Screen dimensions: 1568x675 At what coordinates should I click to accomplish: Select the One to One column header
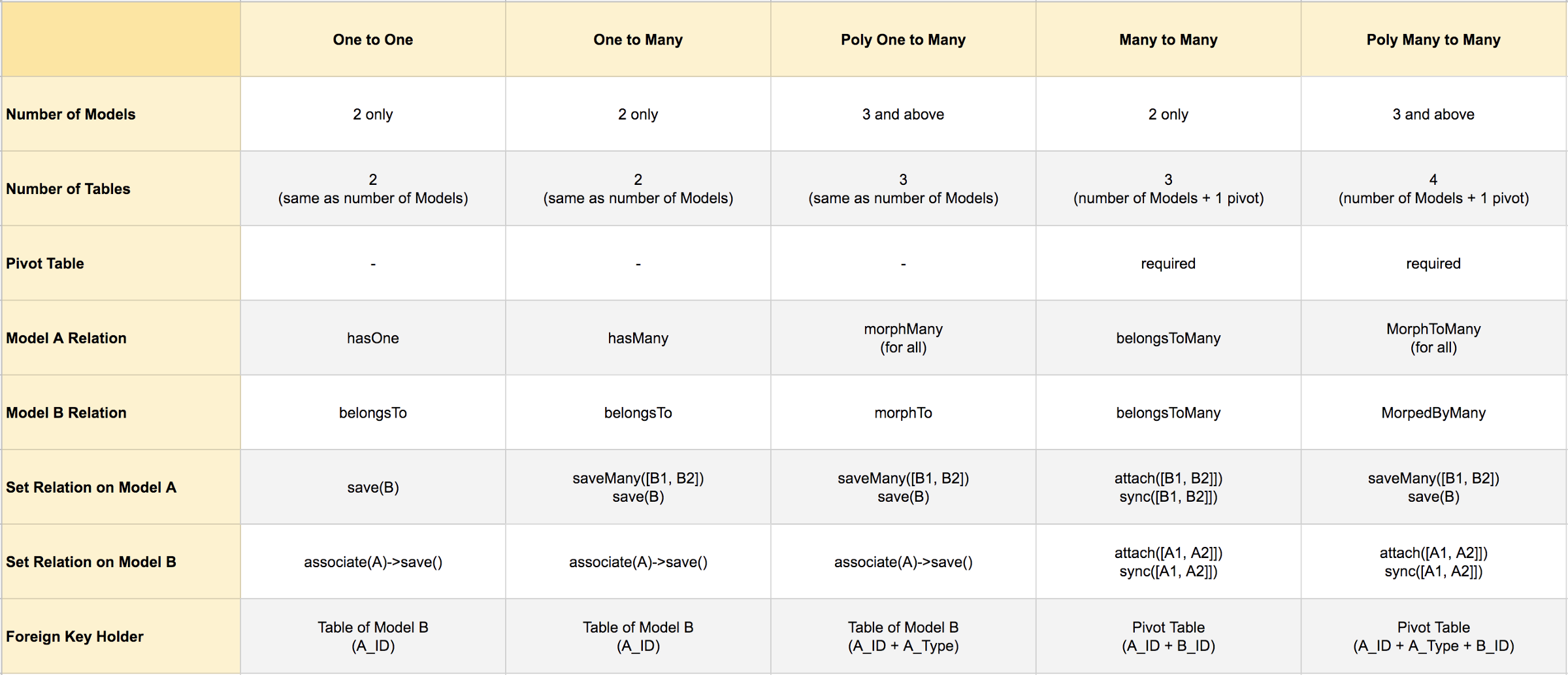pyautogui.click(x=372, y=40)
